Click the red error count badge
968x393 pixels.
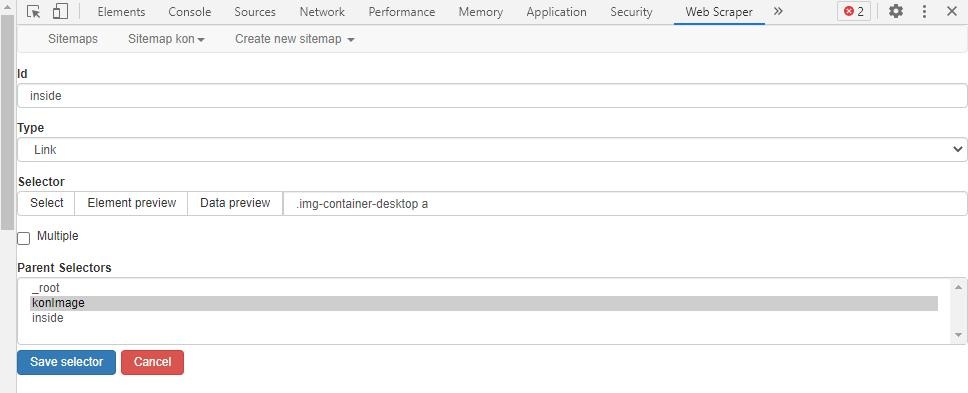(854, 11)
